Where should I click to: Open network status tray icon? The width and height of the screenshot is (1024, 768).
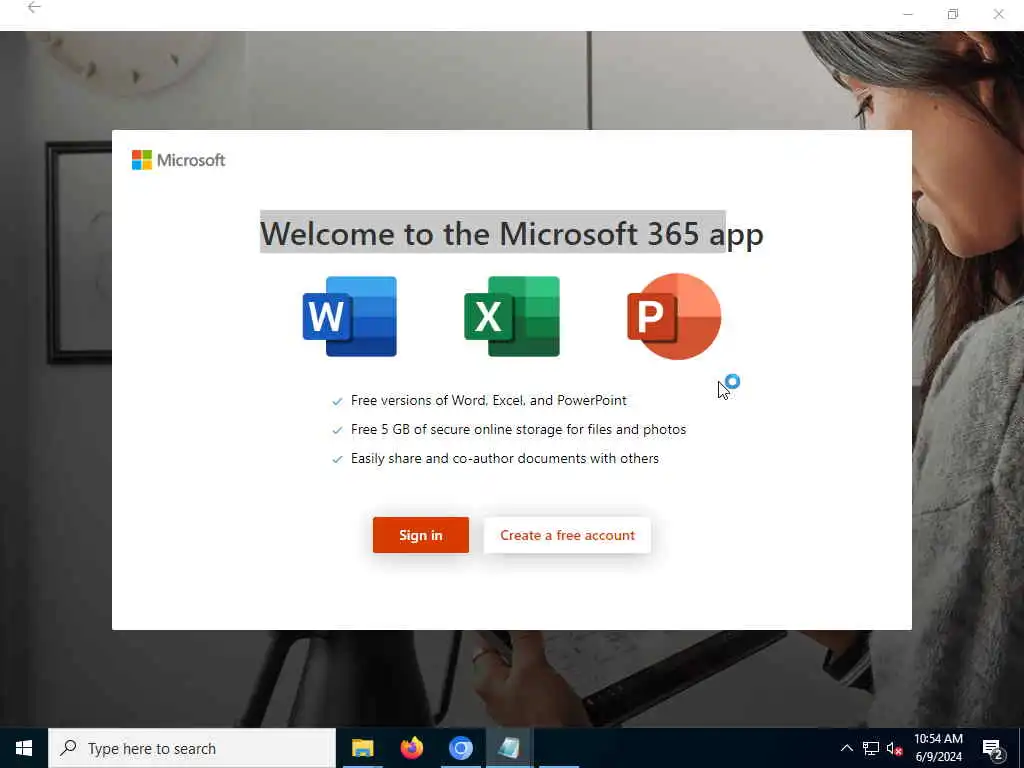(871, 748)
